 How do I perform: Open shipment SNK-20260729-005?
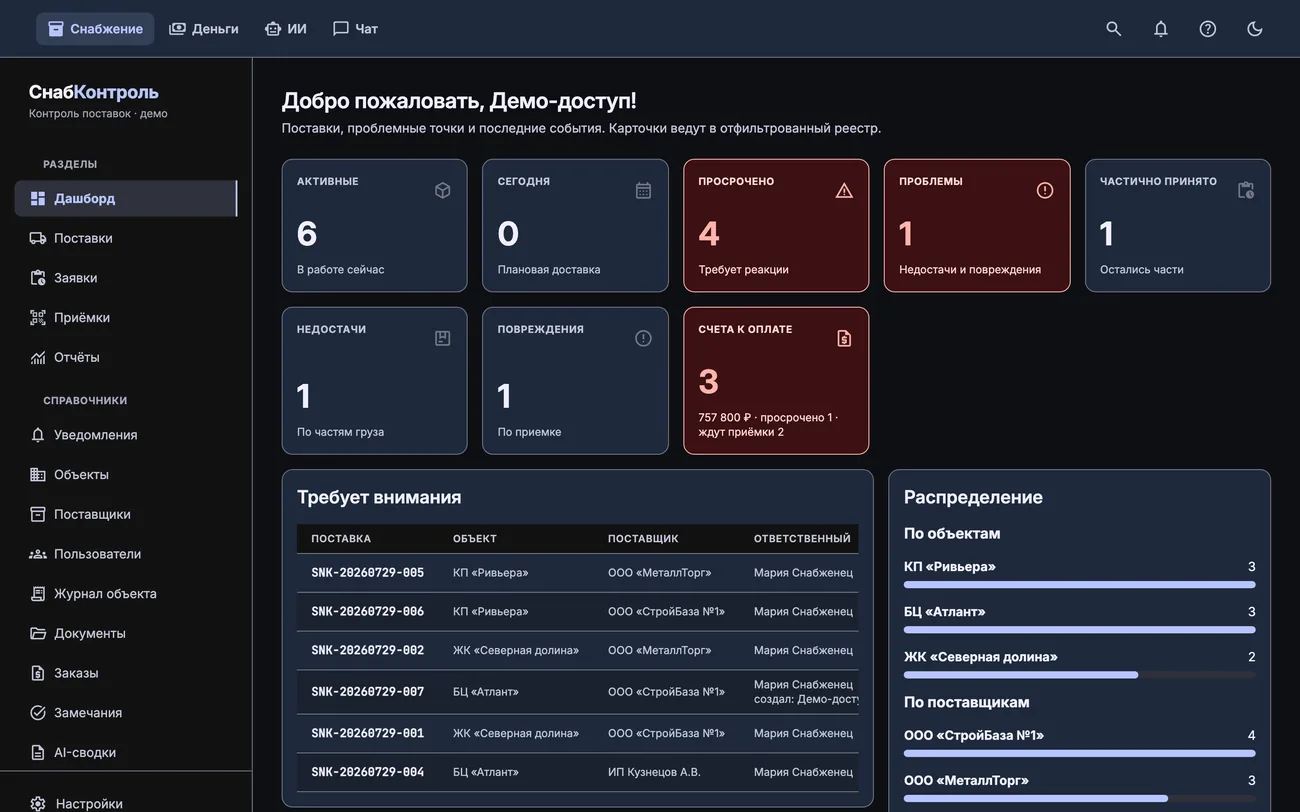(368, 573)
